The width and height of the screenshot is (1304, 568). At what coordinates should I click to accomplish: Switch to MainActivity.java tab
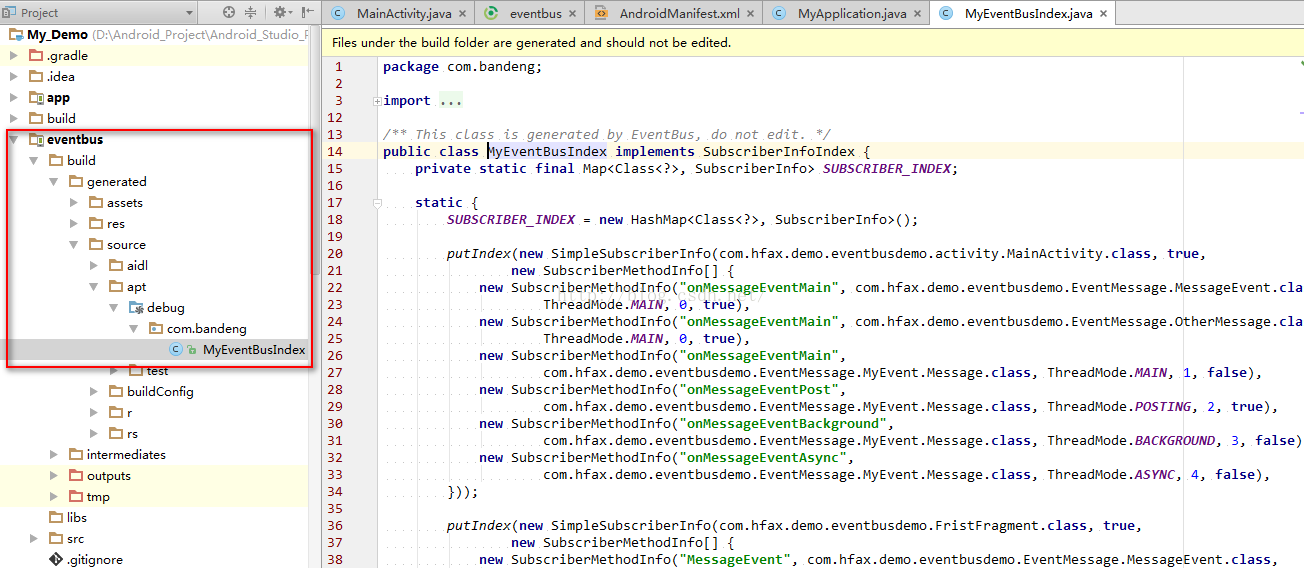click(397, 14)
